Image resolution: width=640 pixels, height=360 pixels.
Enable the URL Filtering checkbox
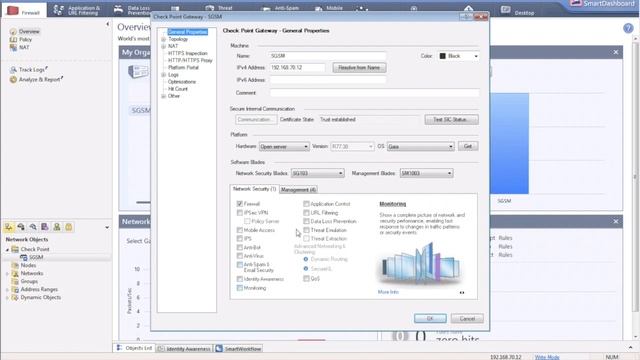point(306,213)
